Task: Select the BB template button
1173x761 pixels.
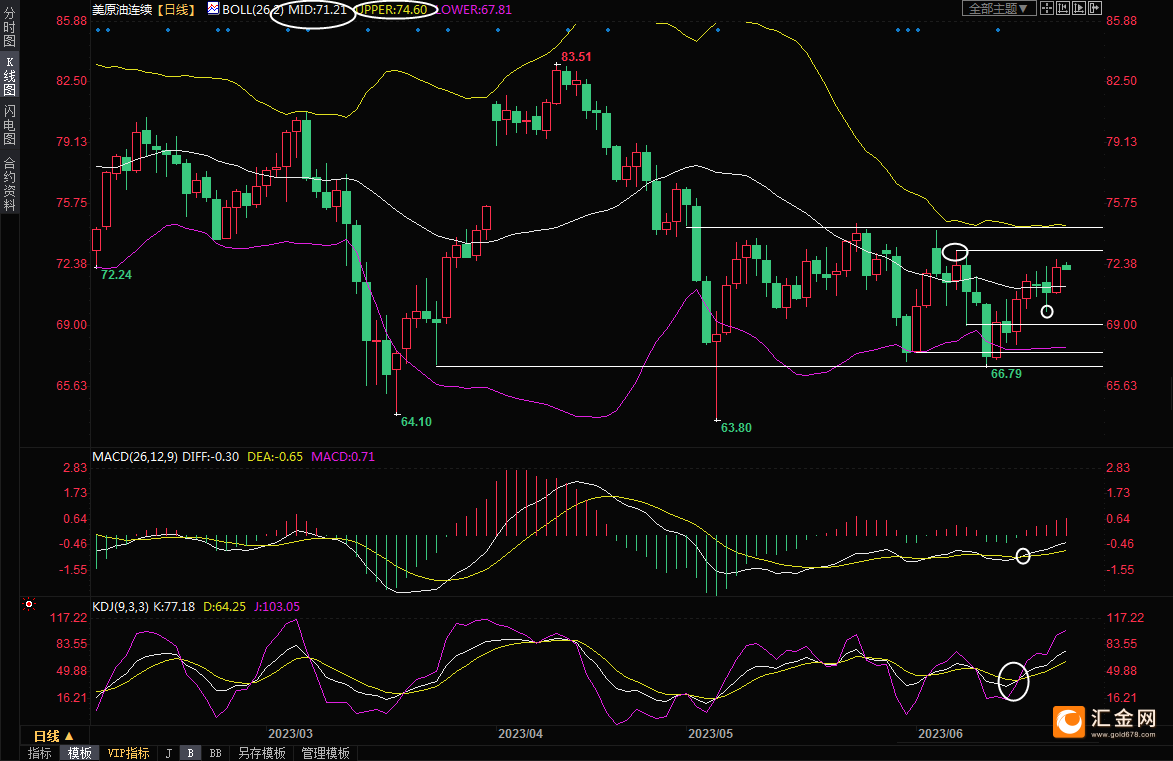Action: (215, 753)
